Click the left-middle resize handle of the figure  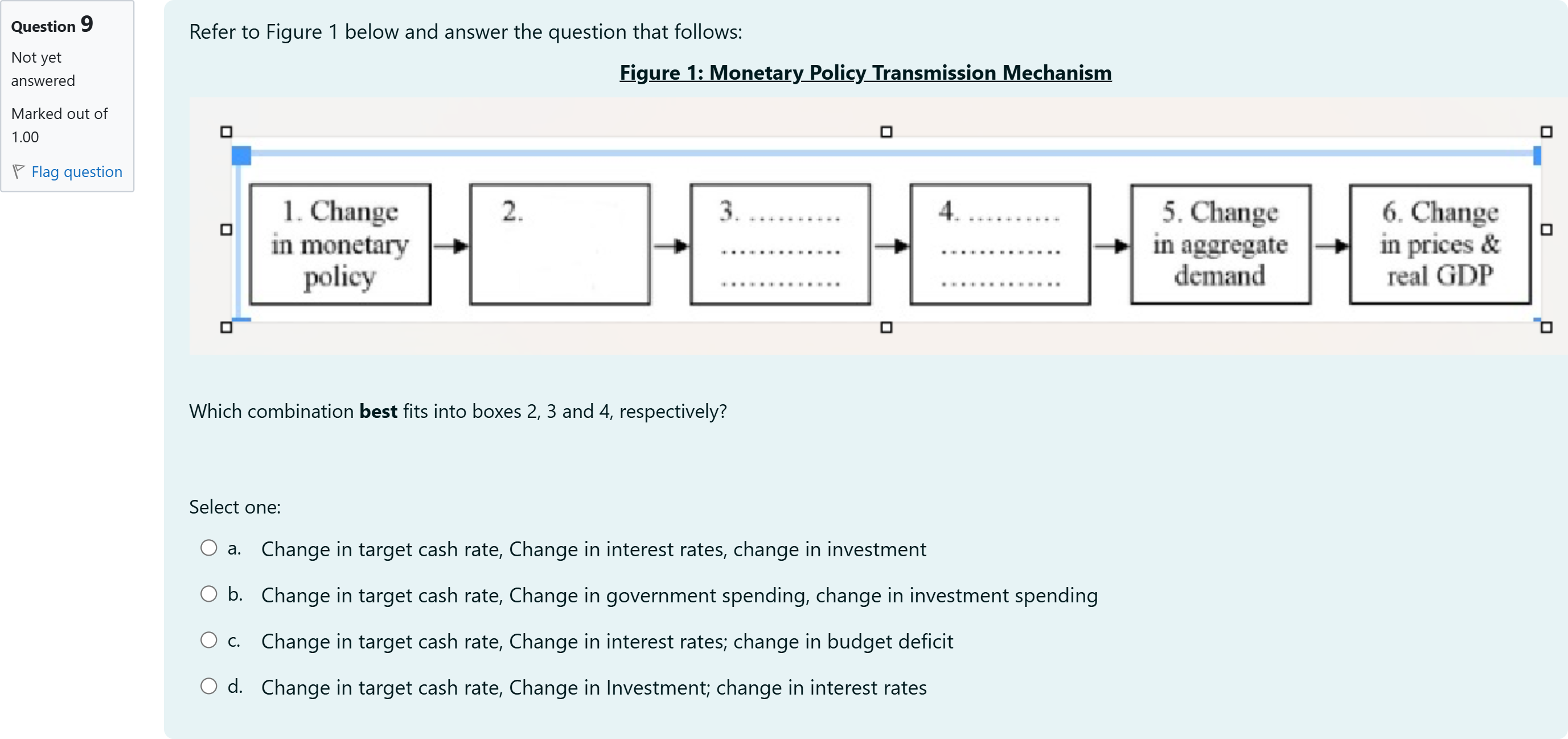coord(227,229)
